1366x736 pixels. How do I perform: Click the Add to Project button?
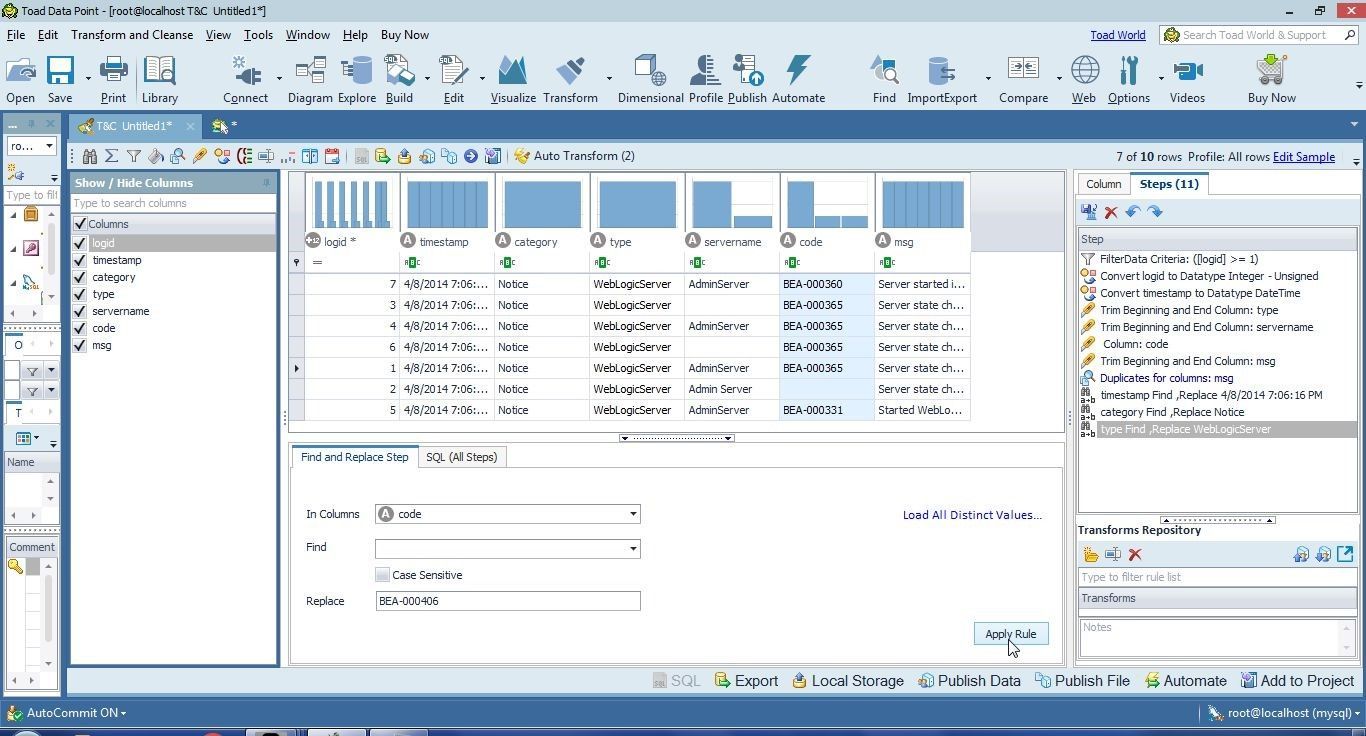pos(1297,681)
